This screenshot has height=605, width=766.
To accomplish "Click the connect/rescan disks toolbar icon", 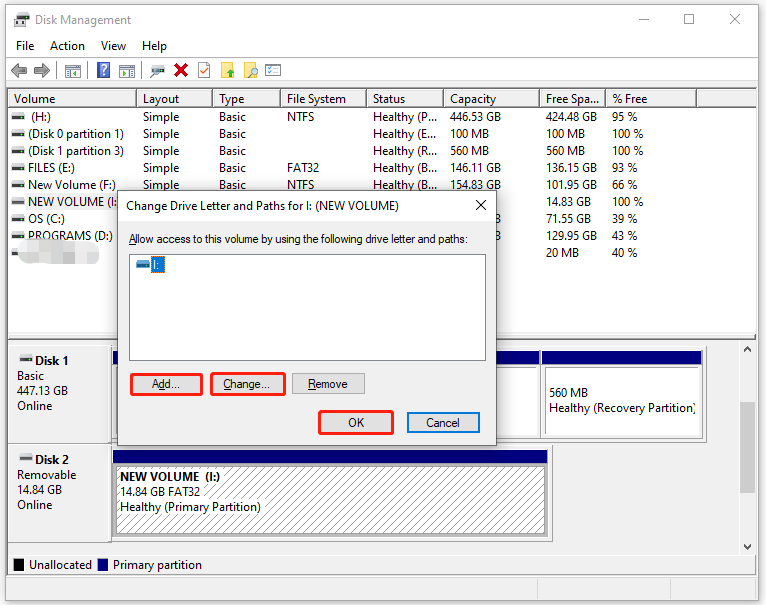I will pyautogui.click(x=157, y=71).
